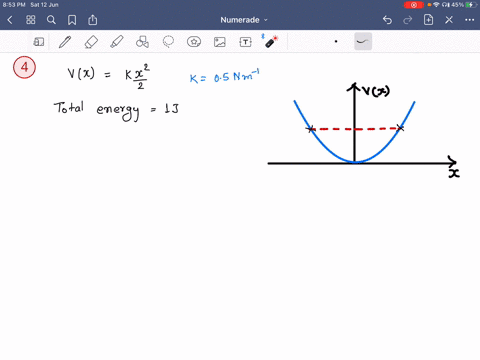Select the Eraser tool
The width and height of the screenshot is (480, 360).
click(x=91, y=42)
